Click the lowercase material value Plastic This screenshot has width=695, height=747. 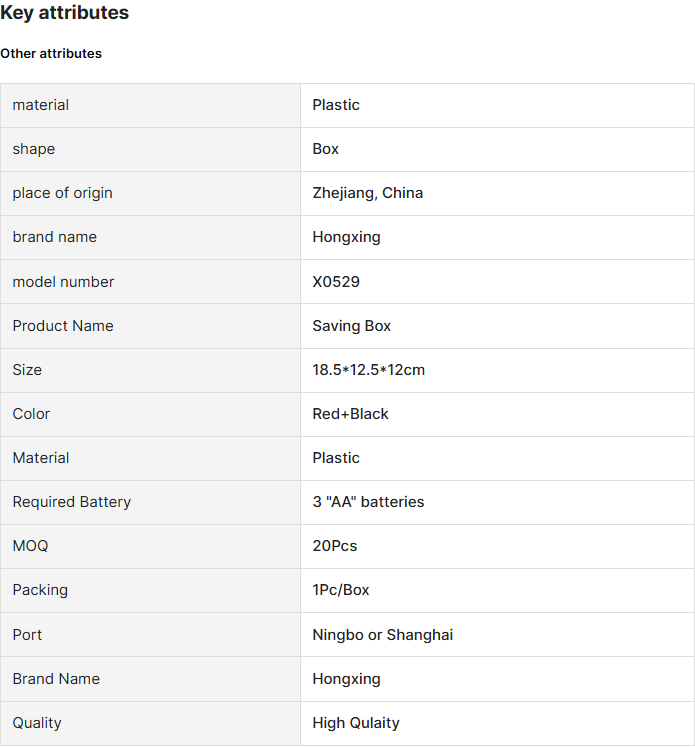tap(336, 105)
